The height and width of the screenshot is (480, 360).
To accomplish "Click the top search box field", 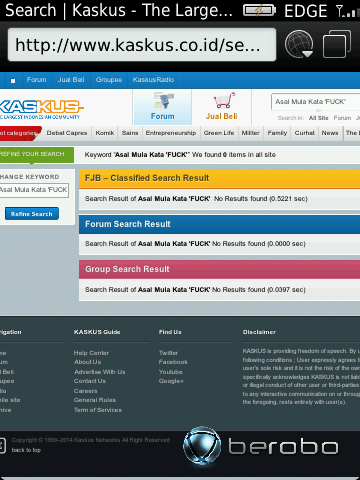I will coord(316,102).
